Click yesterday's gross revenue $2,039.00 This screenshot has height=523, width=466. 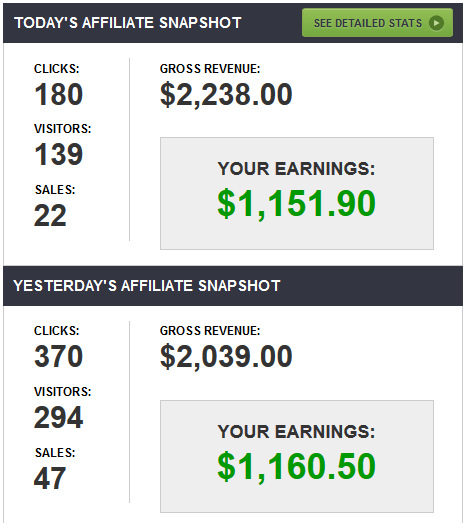tap(226, 357)
